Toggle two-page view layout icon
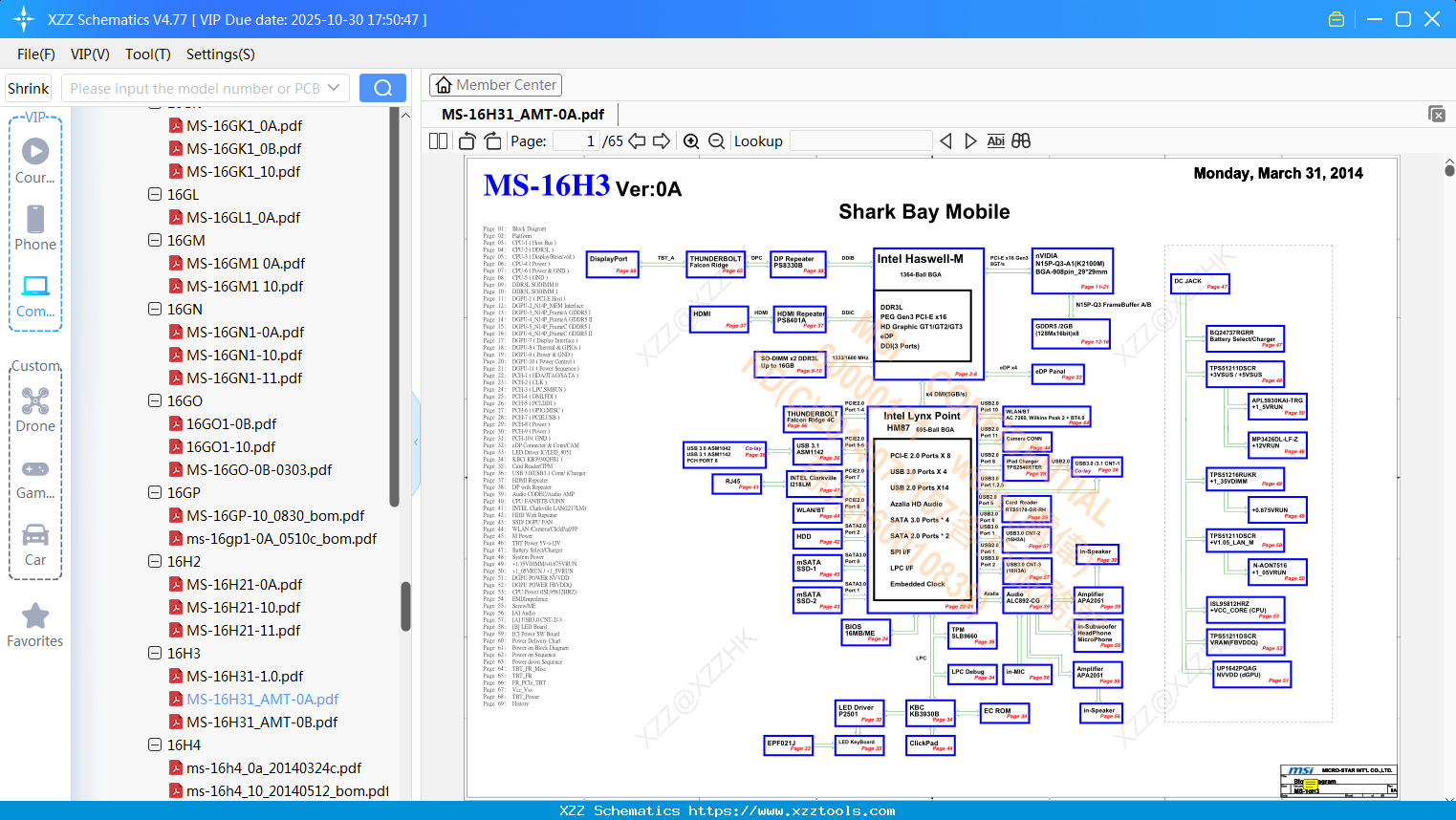Screen dimensions: 1456x820 (x=438, y=140)
